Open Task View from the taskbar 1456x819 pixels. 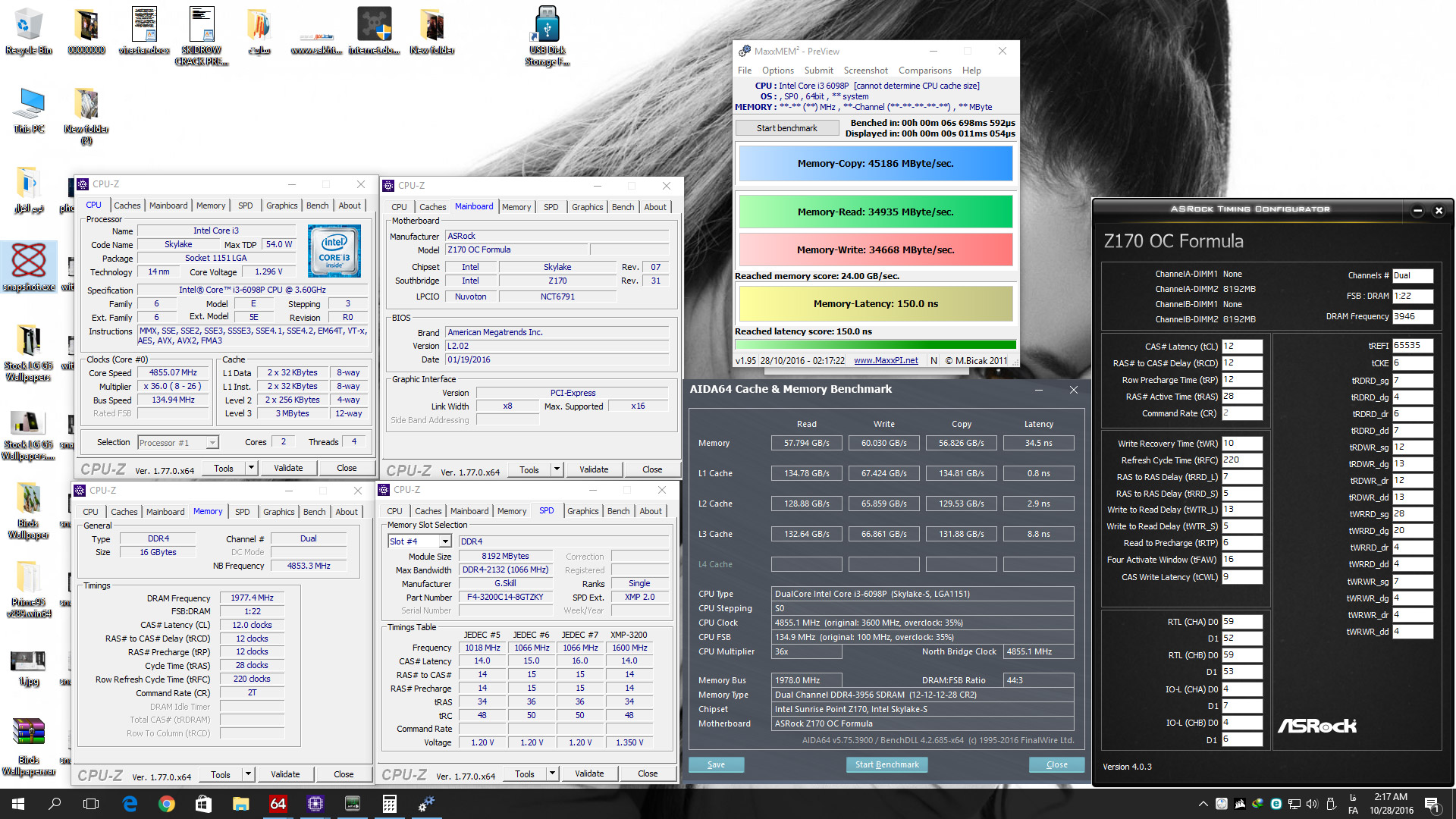[x=91, y=804]
